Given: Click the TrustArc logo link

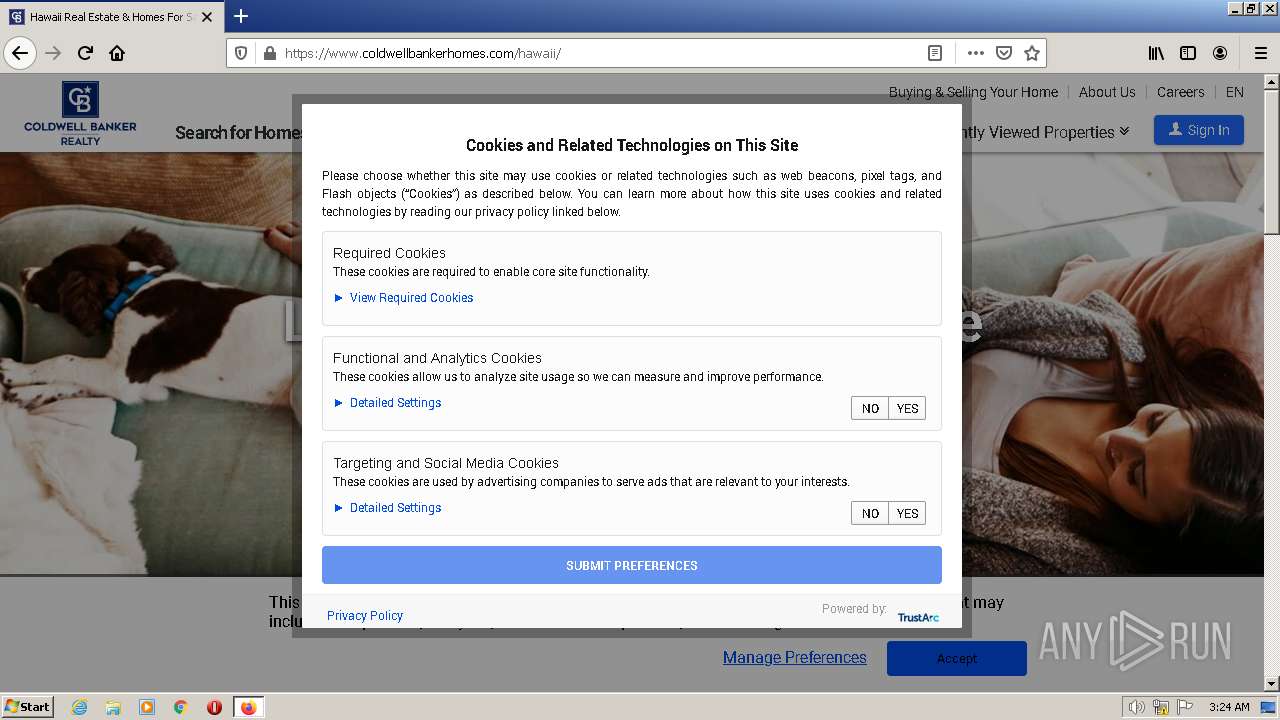Looking at the screenshot, I should click(x=918, y=617).
